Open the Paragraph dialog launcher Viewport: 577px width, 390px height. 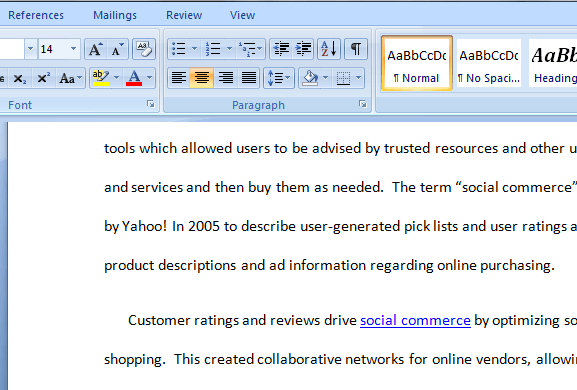363,104
